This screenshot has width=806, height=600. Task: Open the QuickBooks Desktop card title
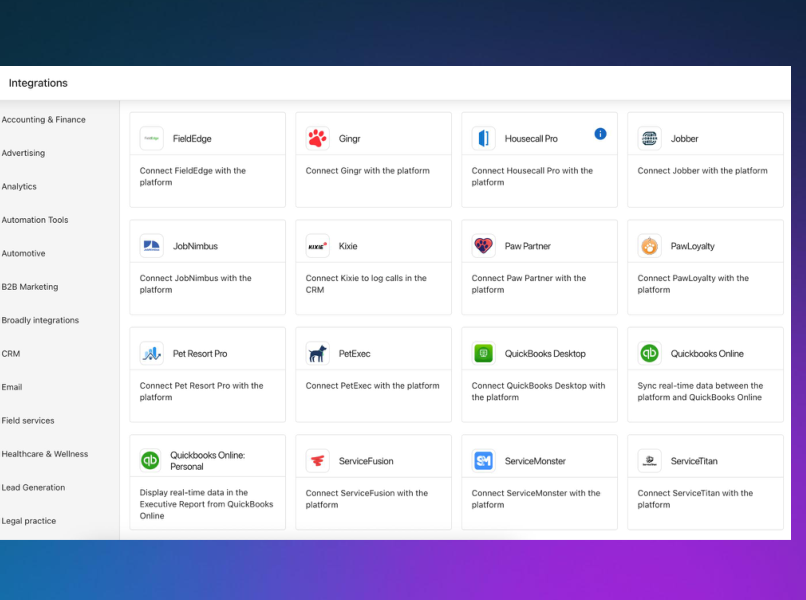(545, 354)
